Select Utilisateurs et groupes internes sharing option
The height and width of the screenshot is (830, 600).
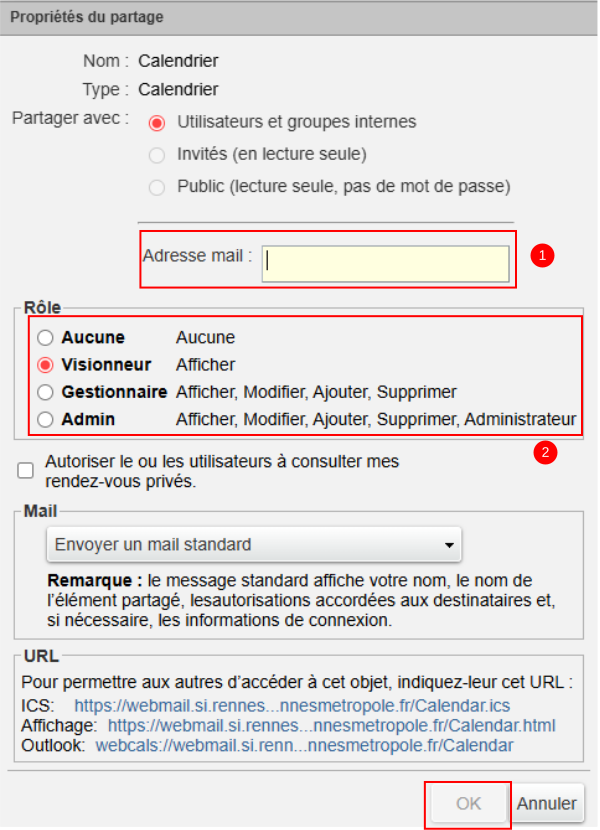pyautogui.click(x=156, y=122)
